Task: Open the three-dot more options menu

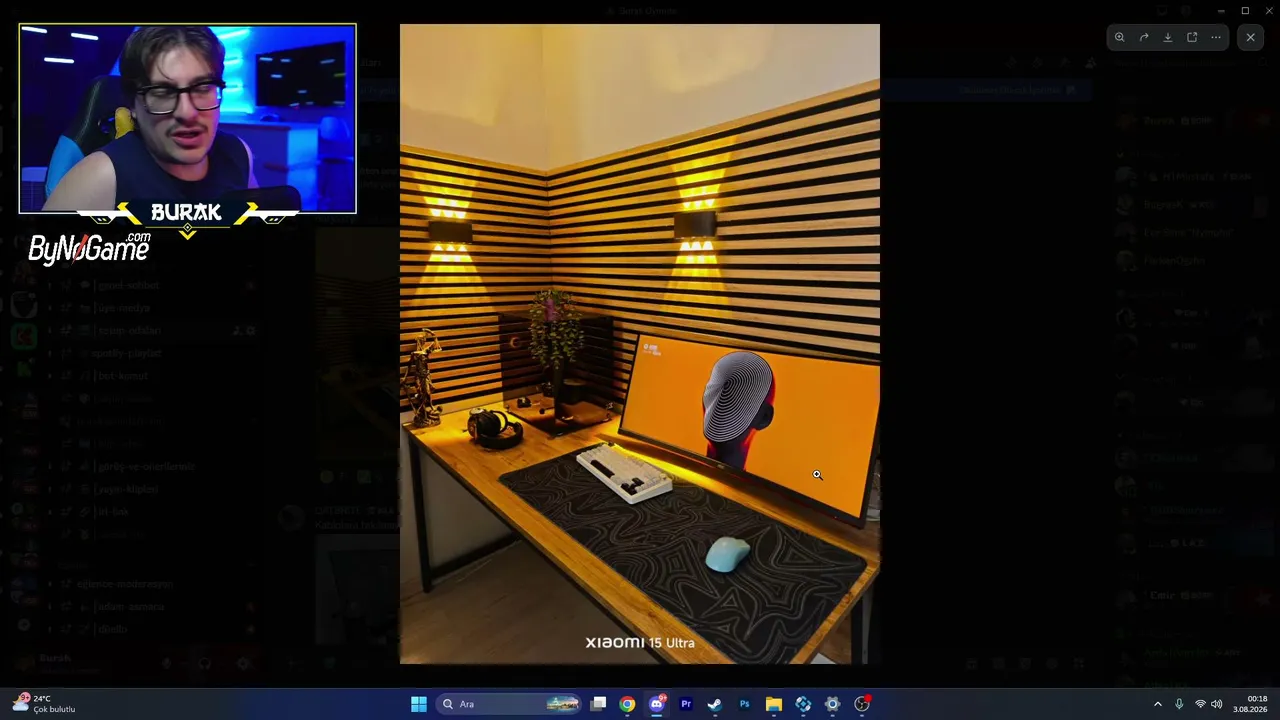Action: tap(1216, 37)
